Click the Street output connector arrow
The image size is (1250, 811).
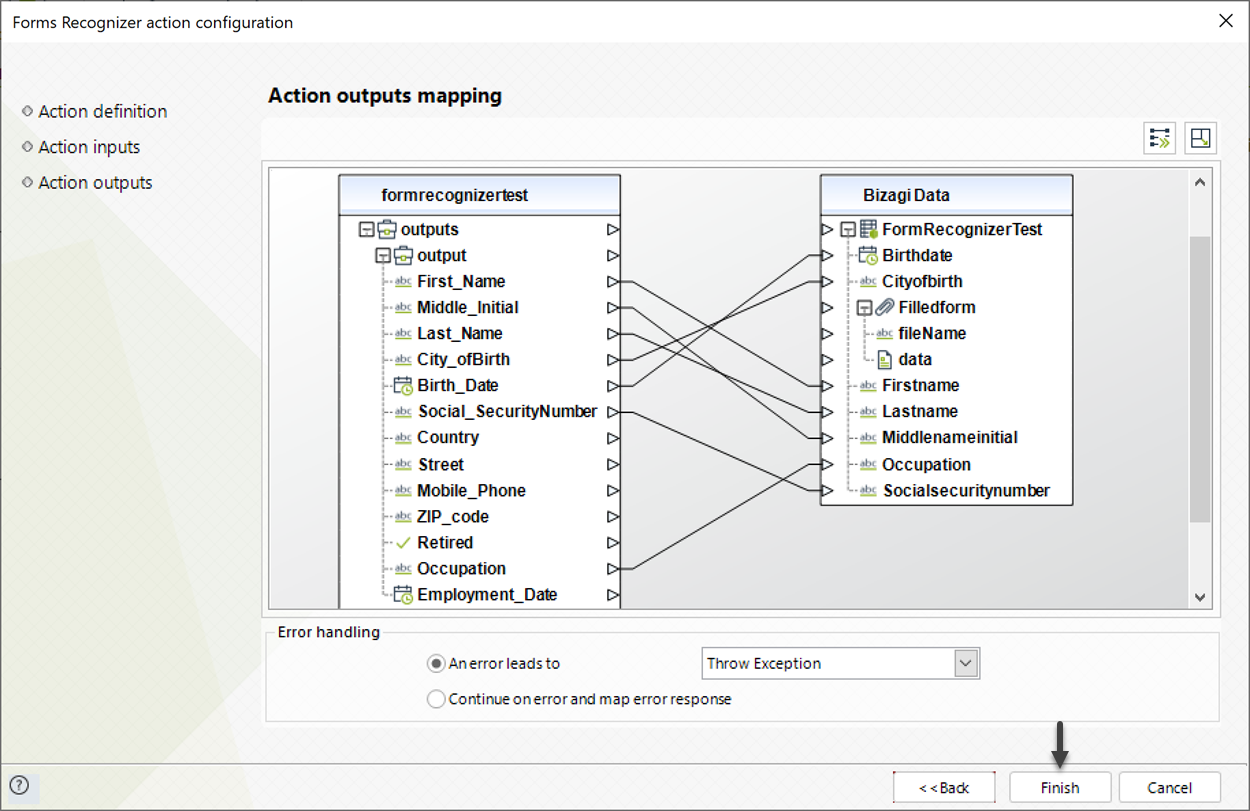613,464
